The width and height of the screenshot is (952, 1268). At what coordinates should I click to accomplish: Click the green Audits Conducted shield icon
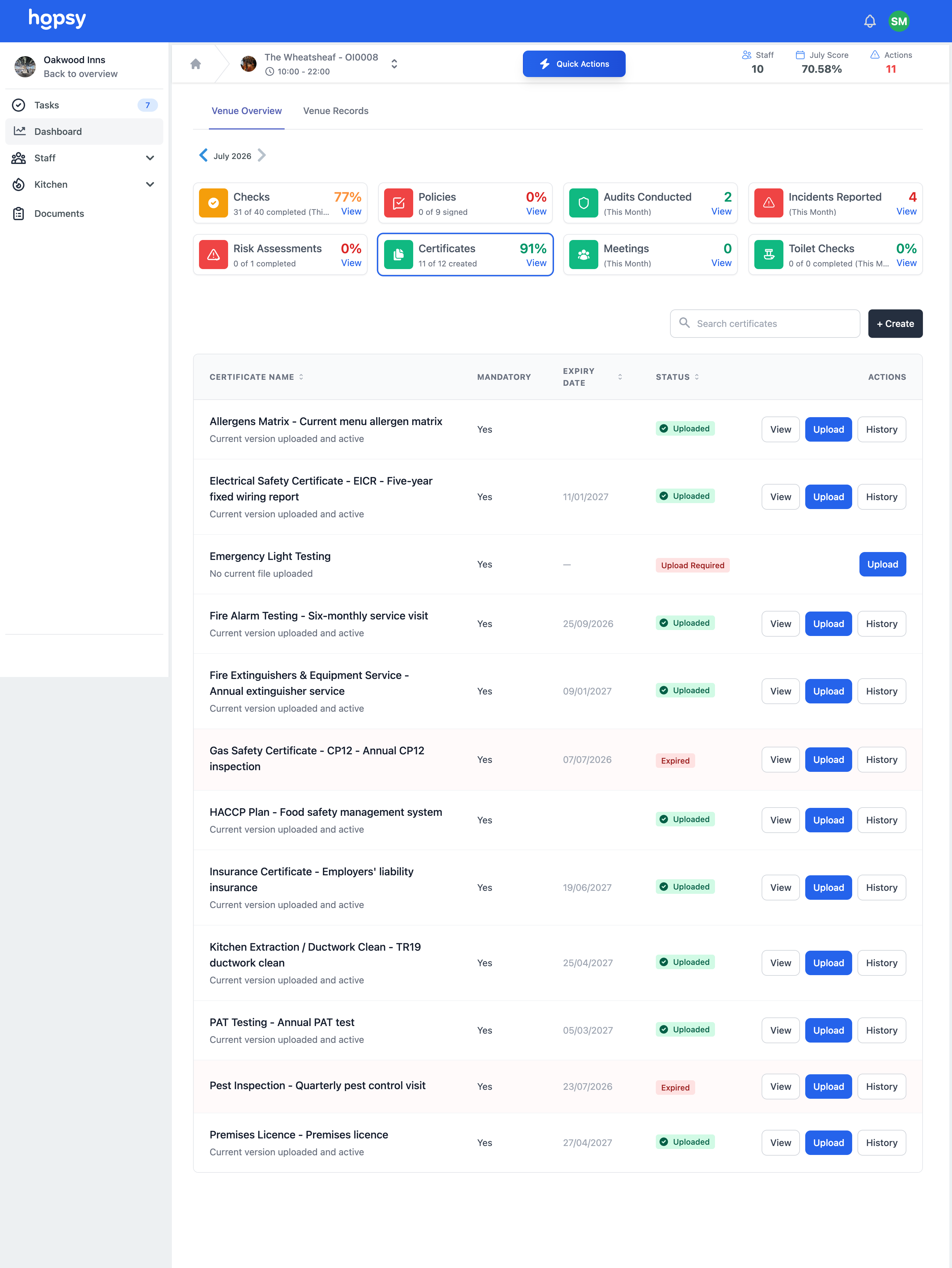coord(583,203)
